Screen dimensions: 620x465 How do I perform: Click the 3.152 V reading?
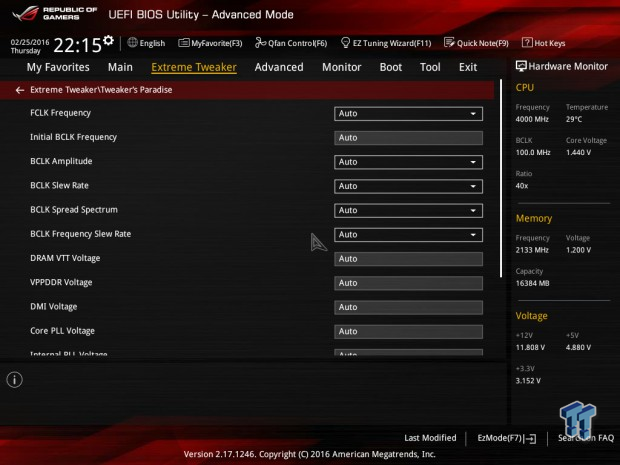(528, 381)
